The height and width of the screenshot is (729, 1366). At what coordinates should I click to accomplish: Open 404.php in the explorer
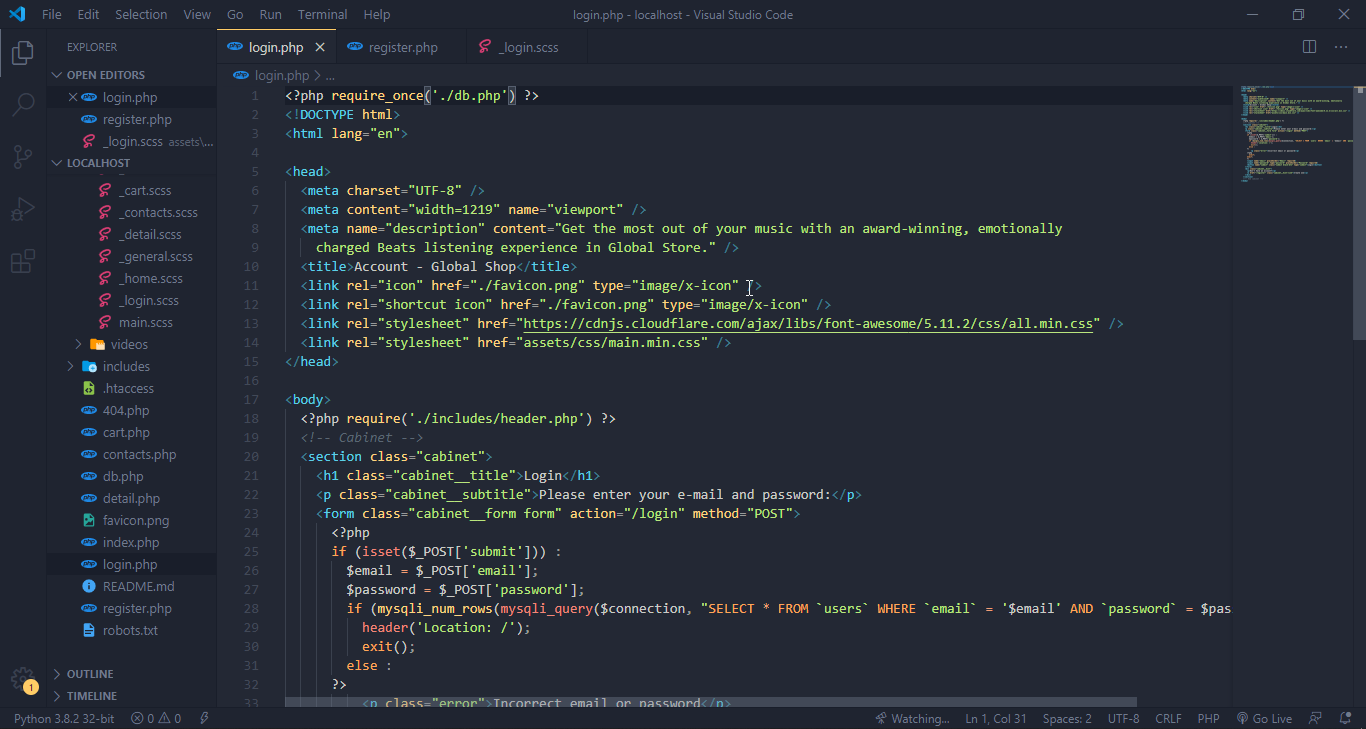(x=131, y=410)
